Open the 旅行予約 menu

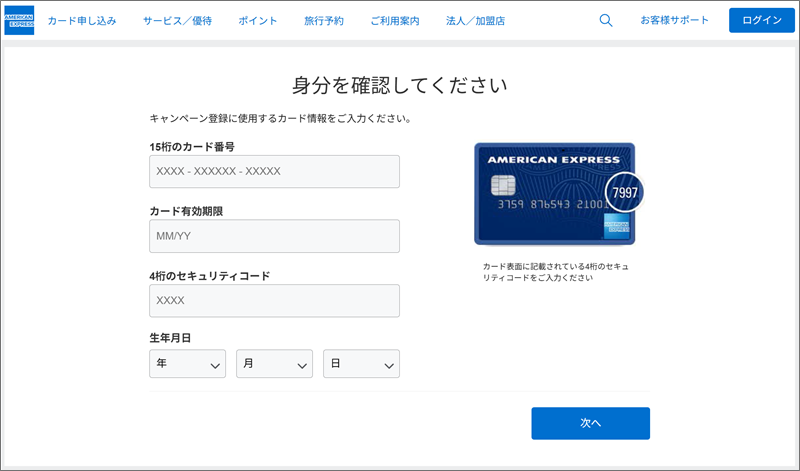point(323,21)
